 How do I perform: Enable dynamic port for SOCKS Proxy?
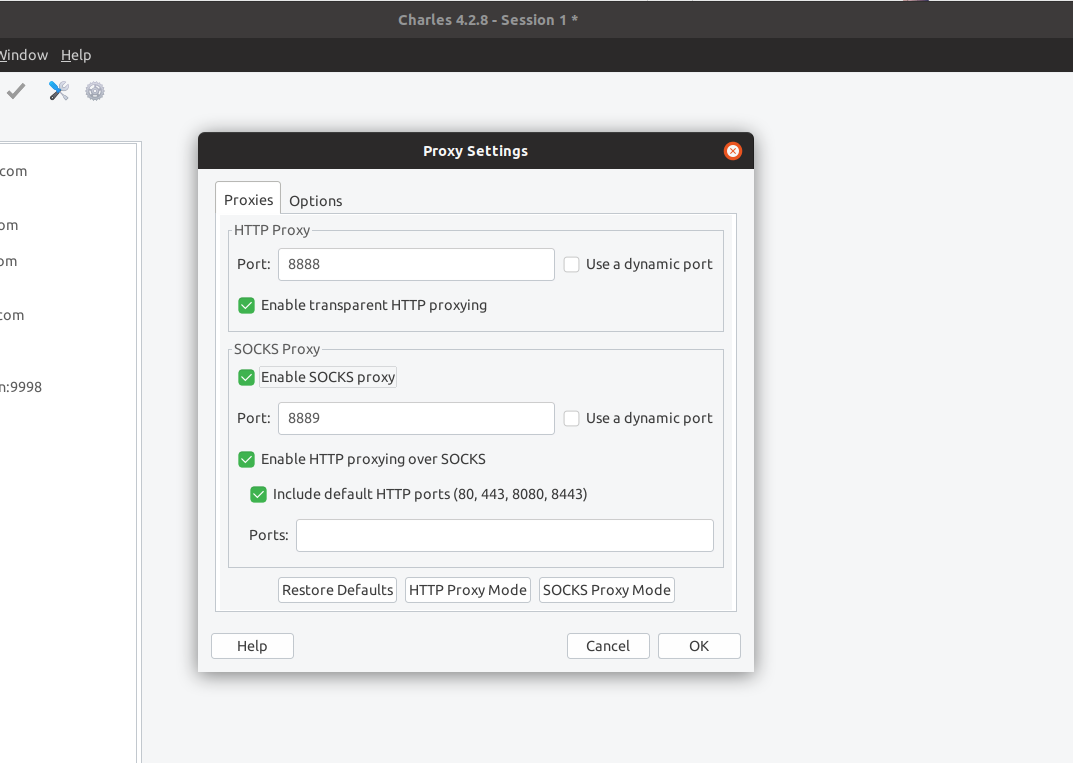point(571,418)
